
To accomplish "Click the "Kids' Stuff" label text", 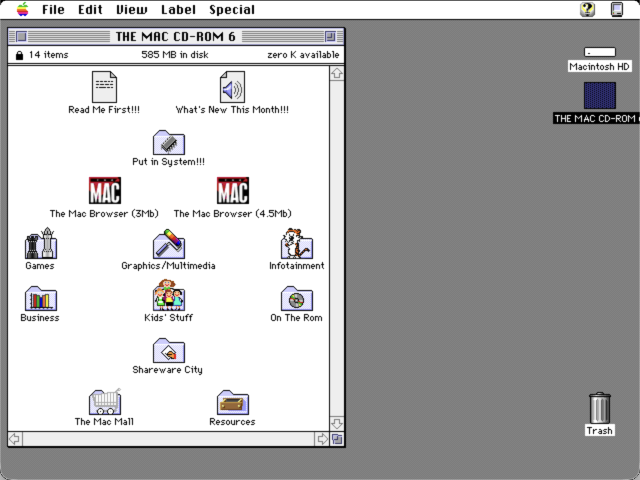I will pos(169,318).
